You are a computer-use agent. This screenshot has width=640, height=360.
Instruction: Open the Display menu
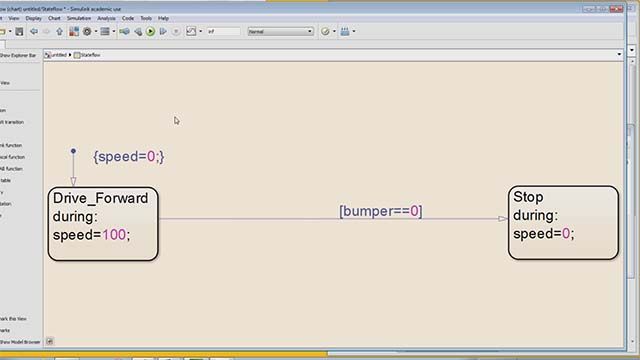[33, 18]
